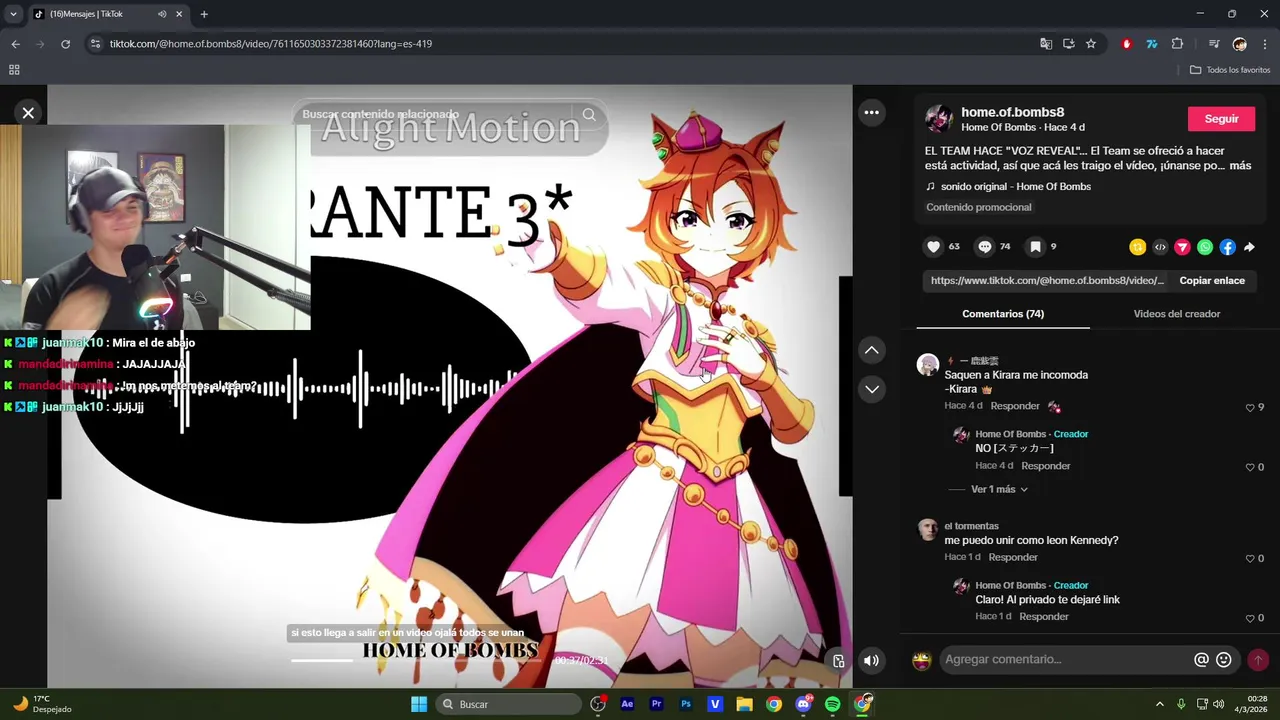Viewport: 1280px width, 720px height.
Task: Follow home.of.bombs8 with Seguir button
Action: pyautogui.click(x=1221, y=118)
